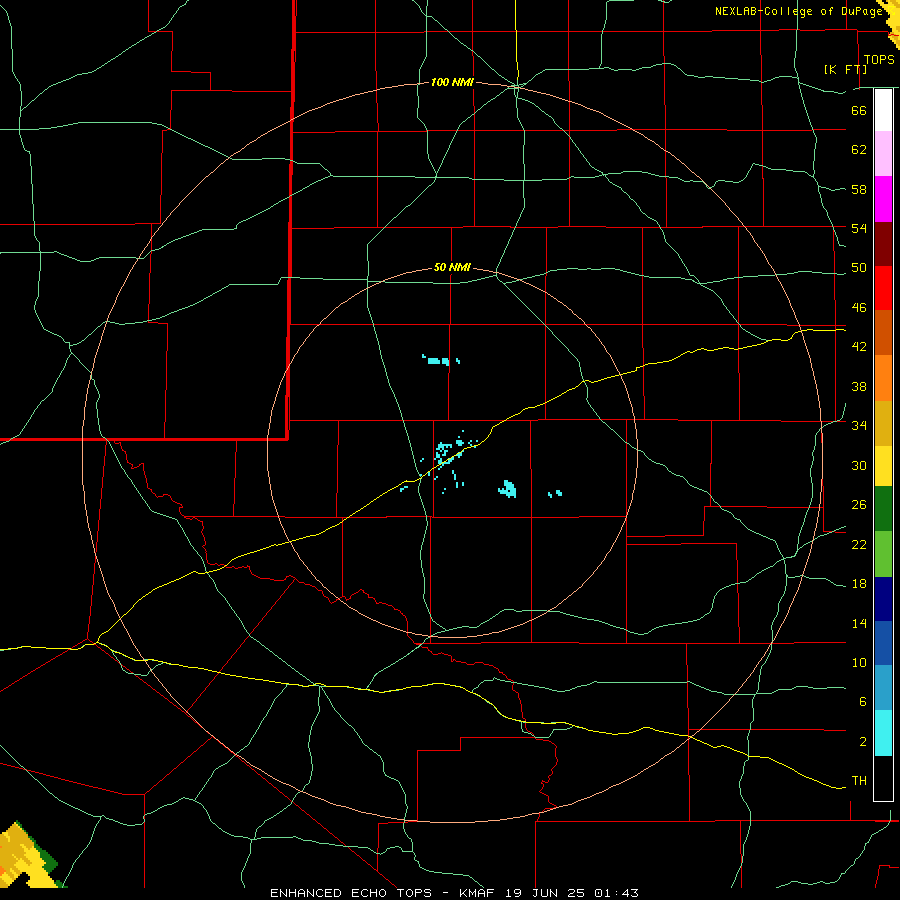Screen dimensions: 900x900
Task: Click the 58 scale value
Action: coord(859,189)
